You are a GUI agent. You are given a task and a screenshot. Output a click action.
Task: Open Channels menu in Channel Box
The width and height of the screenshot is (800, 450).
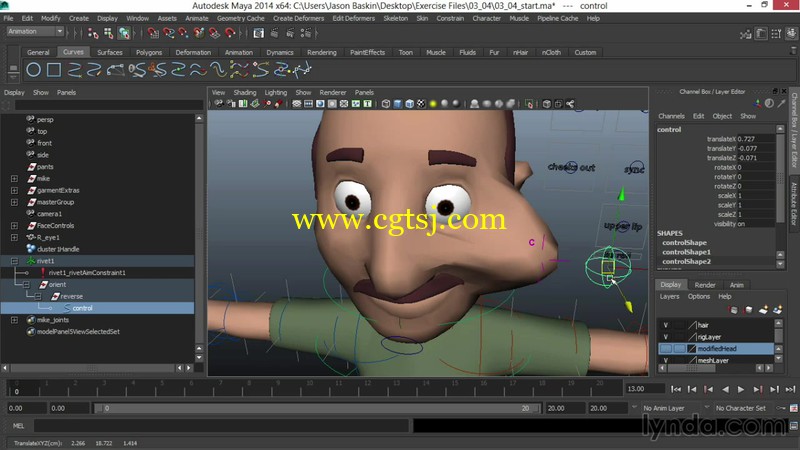pos(671,116)
